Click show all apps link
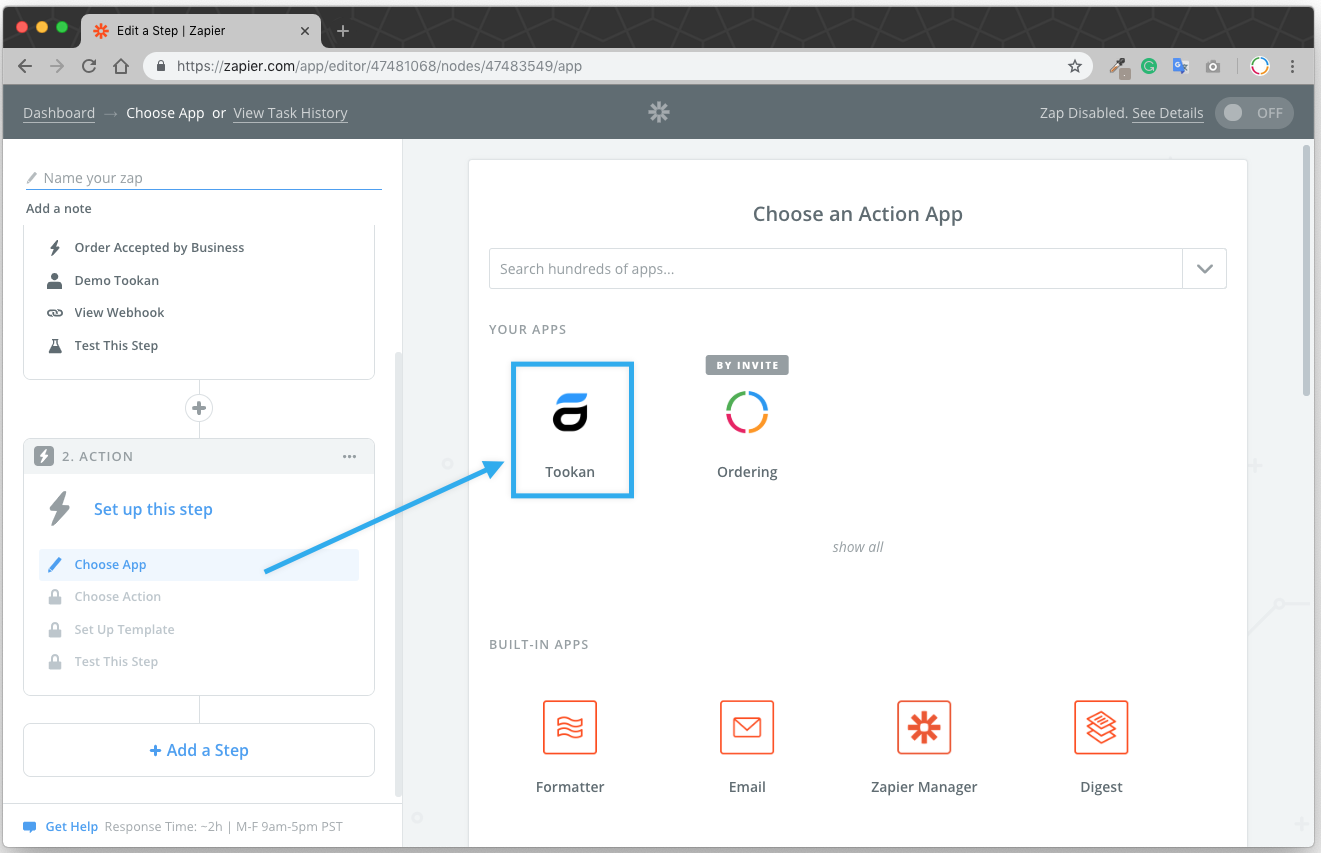 point(858,547)
